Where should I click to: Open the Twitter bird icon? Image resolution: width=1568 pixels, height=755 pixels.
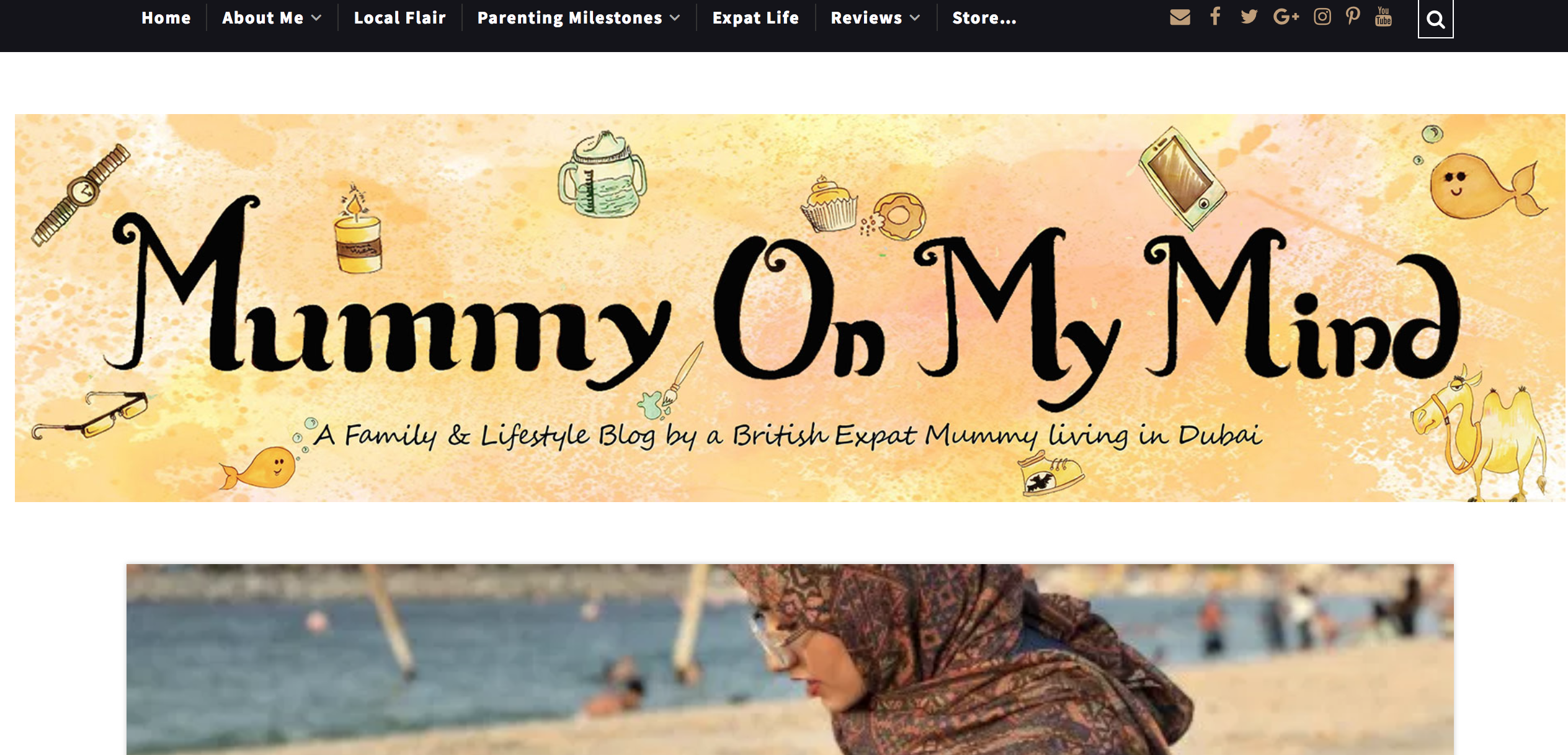1249,17
